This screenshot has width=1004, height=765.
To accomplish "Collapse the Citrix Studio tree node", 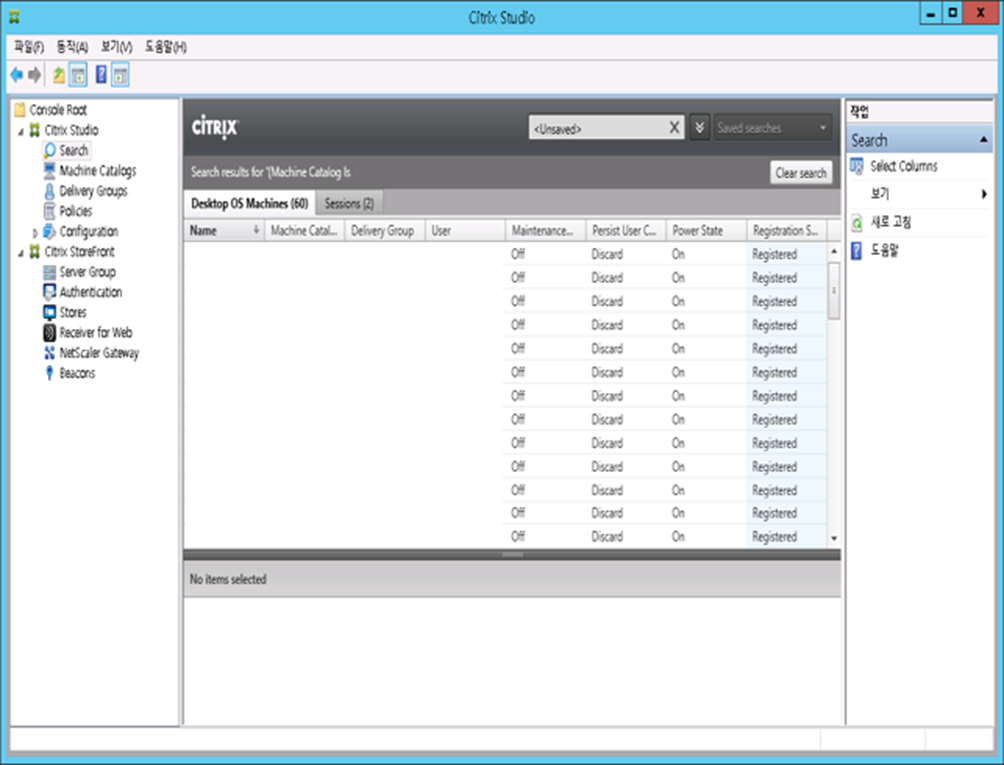I will (x=21, y=131).
